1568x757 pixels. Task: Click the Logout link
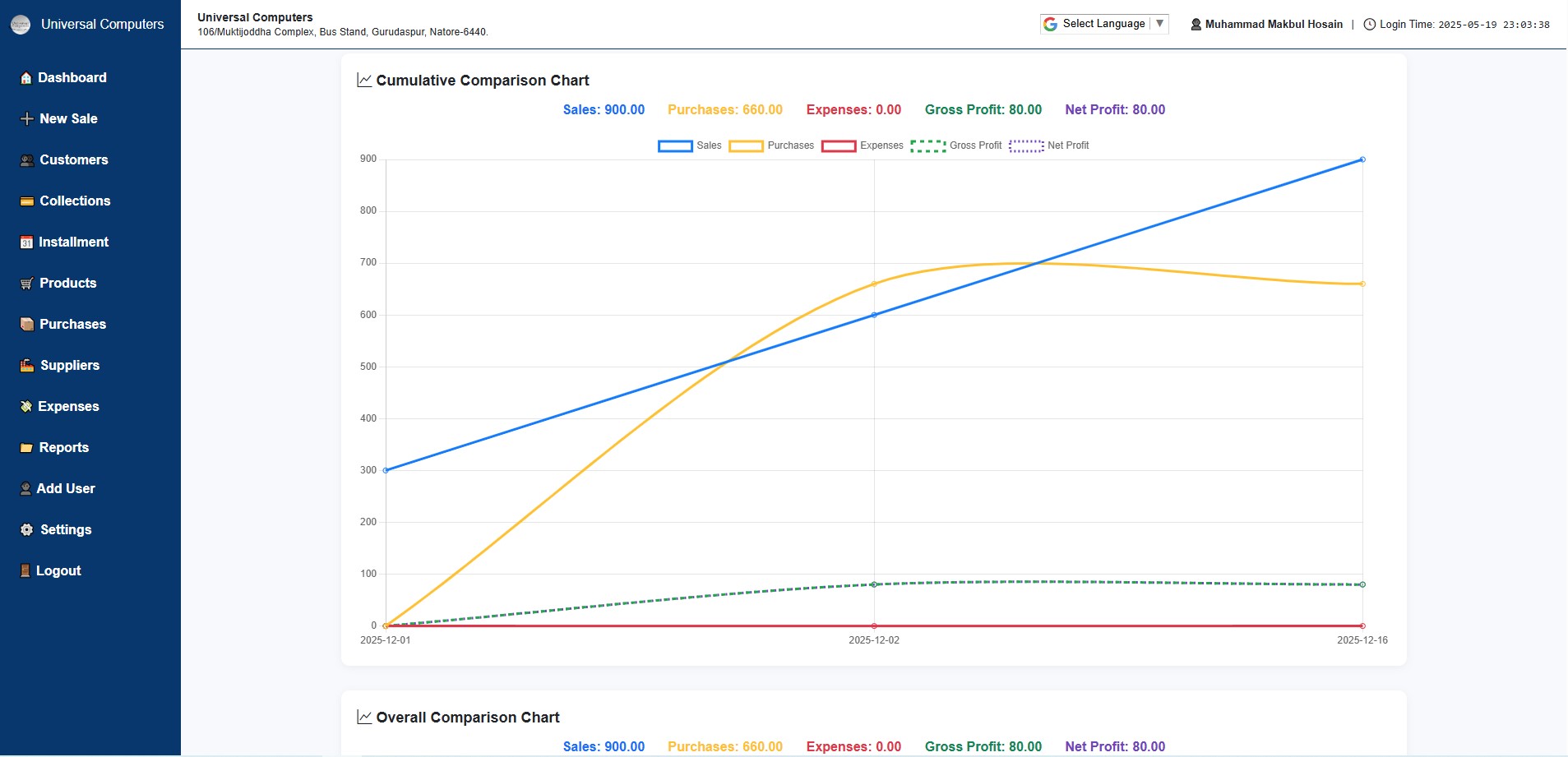pos(58,571)
